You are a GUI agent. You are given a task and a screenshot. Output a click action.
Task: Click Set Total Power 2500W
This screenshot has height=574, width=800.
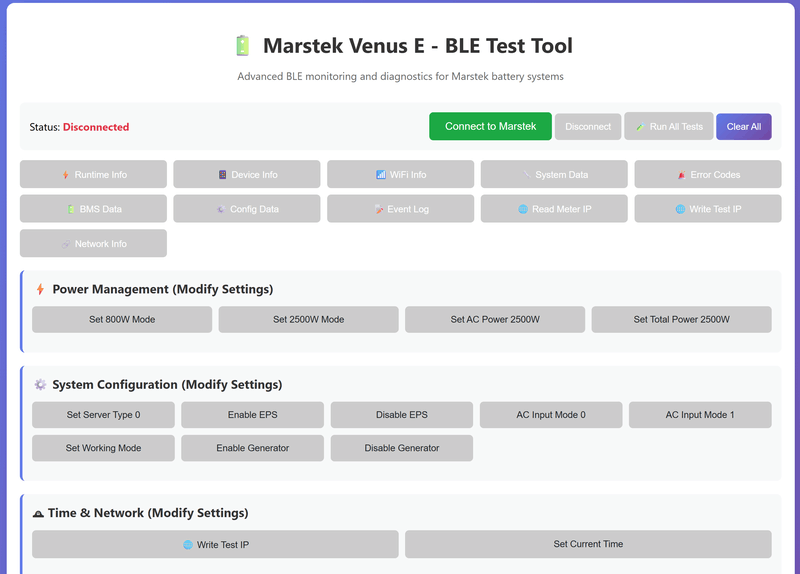click(681, 319)
